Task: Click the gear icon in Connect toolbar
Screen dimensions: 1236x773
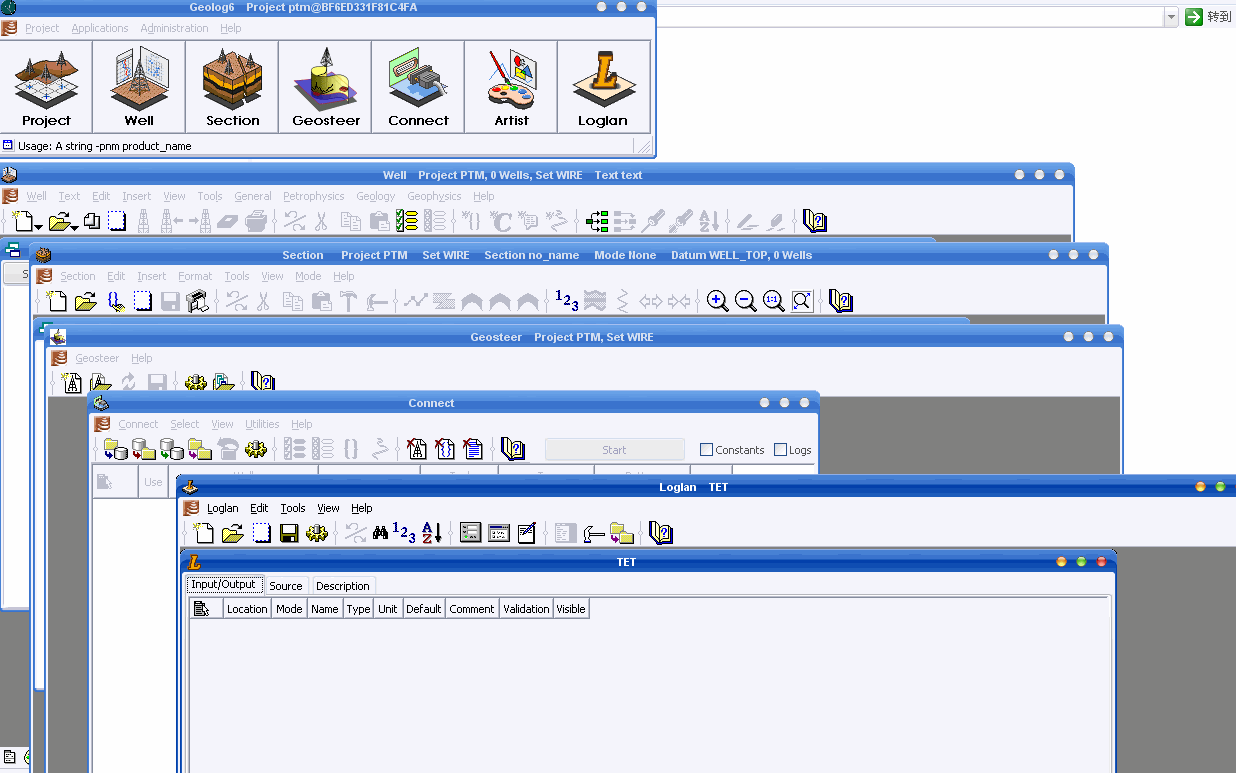Action: (257, 449)
